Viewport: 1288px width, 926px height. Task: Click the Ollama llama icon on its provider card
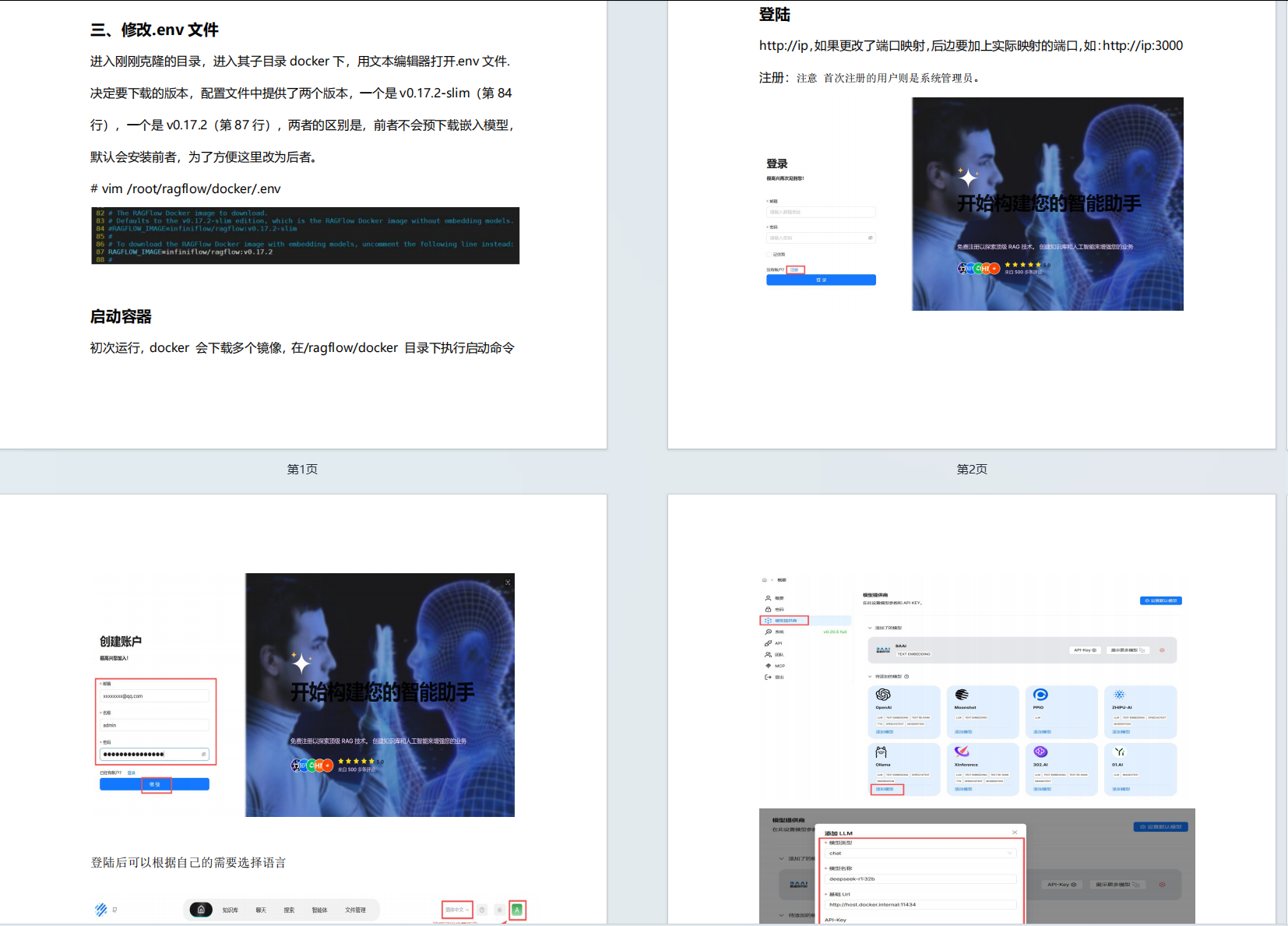tap(882, 752)
